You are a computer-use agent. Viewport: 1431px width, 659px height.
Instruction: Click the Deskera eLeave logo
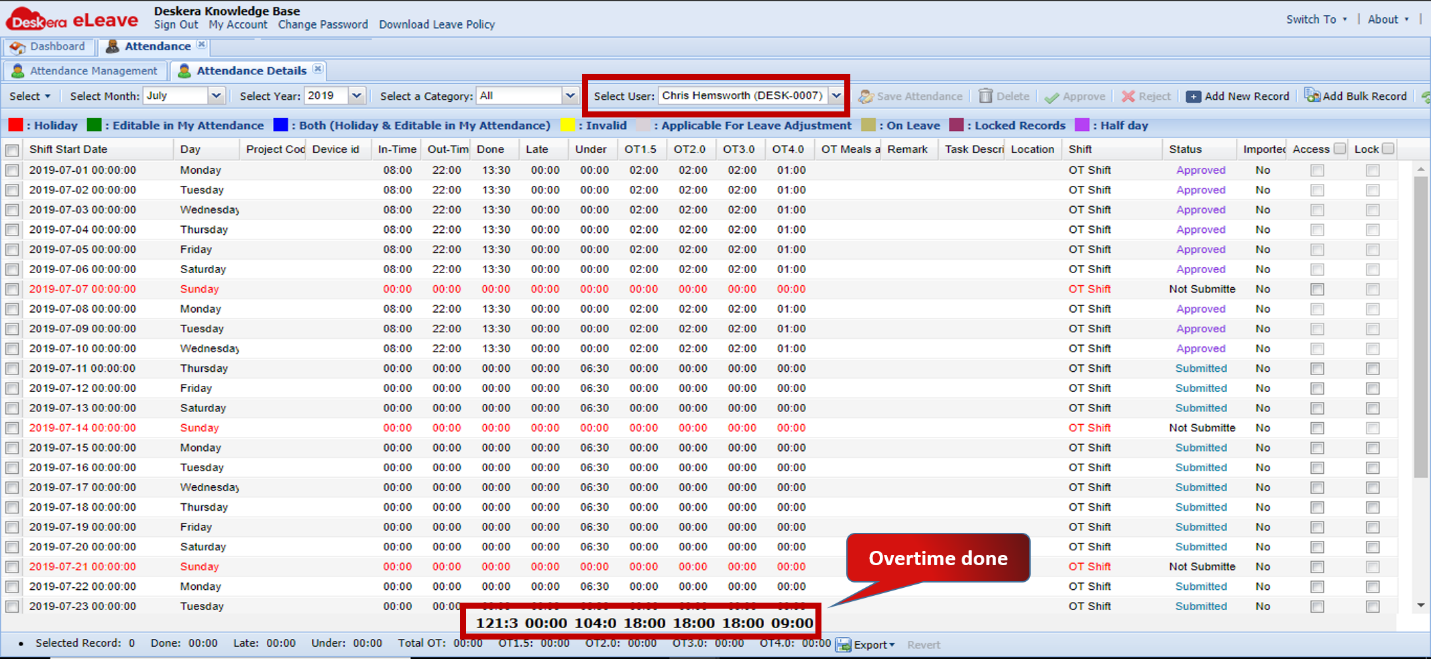click(x=70, y=17)
